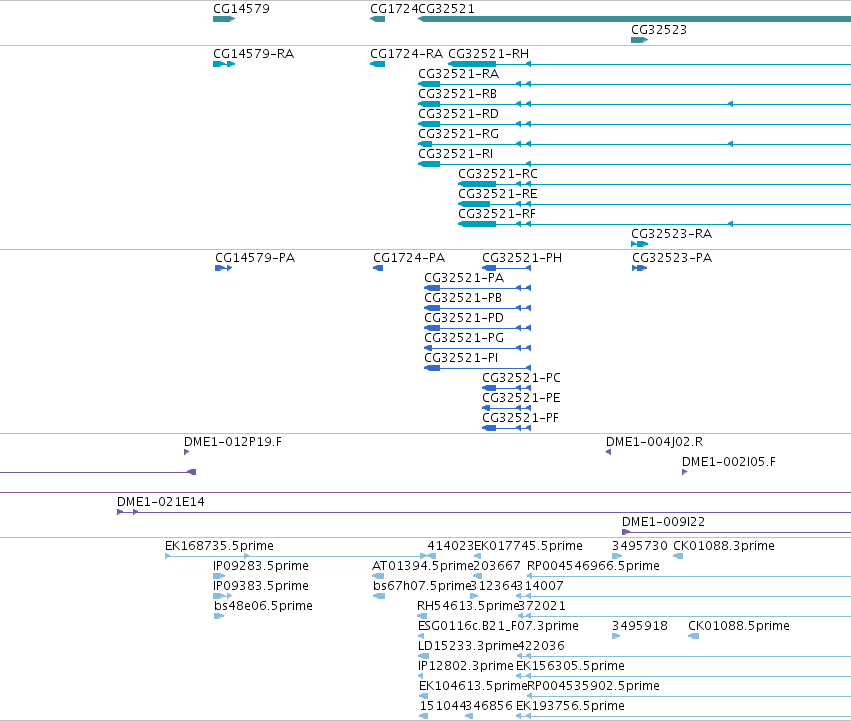Select EST EK193756.5prime label
Screen dimensions: 851x721
pyautogui.click(x=570, y=706)
